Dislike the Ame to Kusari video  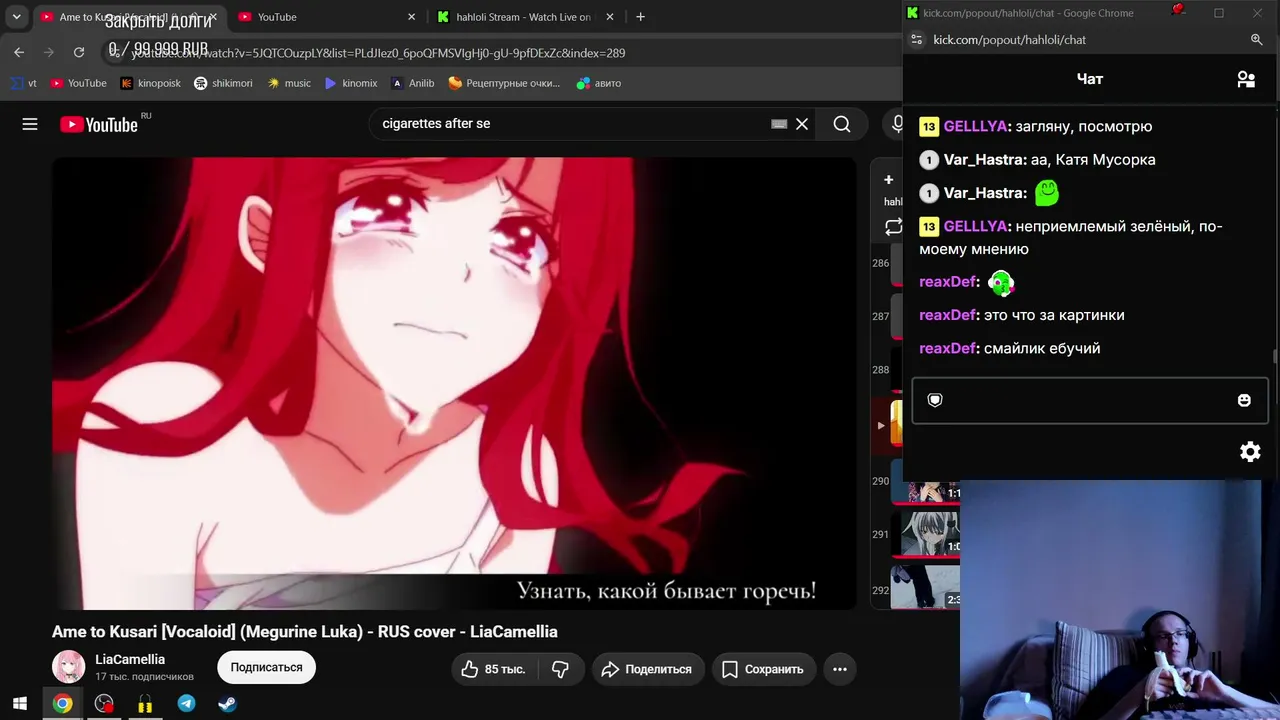(x=560, y=669)
